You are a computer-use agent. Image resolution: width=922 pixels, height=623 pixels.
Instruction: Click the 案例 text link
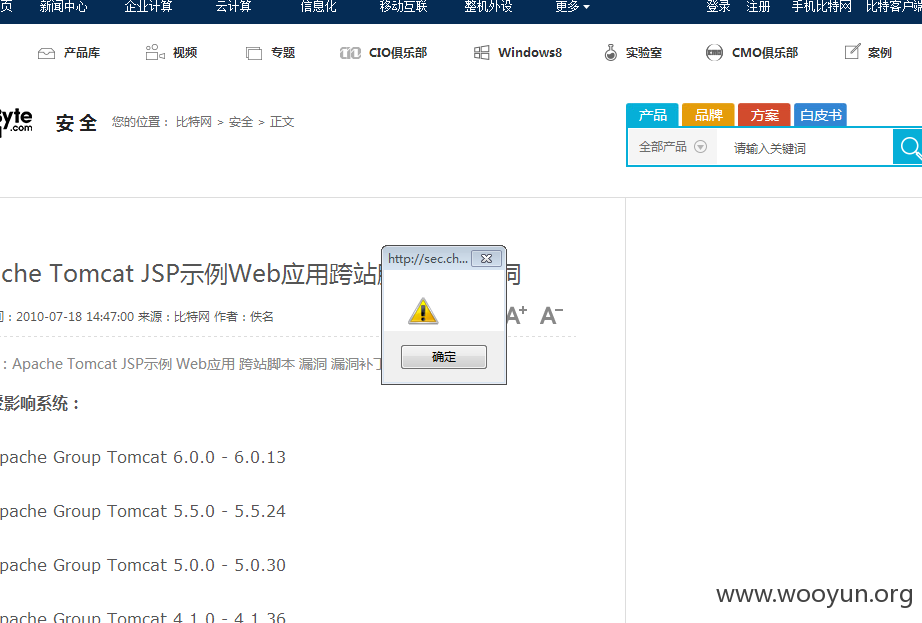point(880,53)
